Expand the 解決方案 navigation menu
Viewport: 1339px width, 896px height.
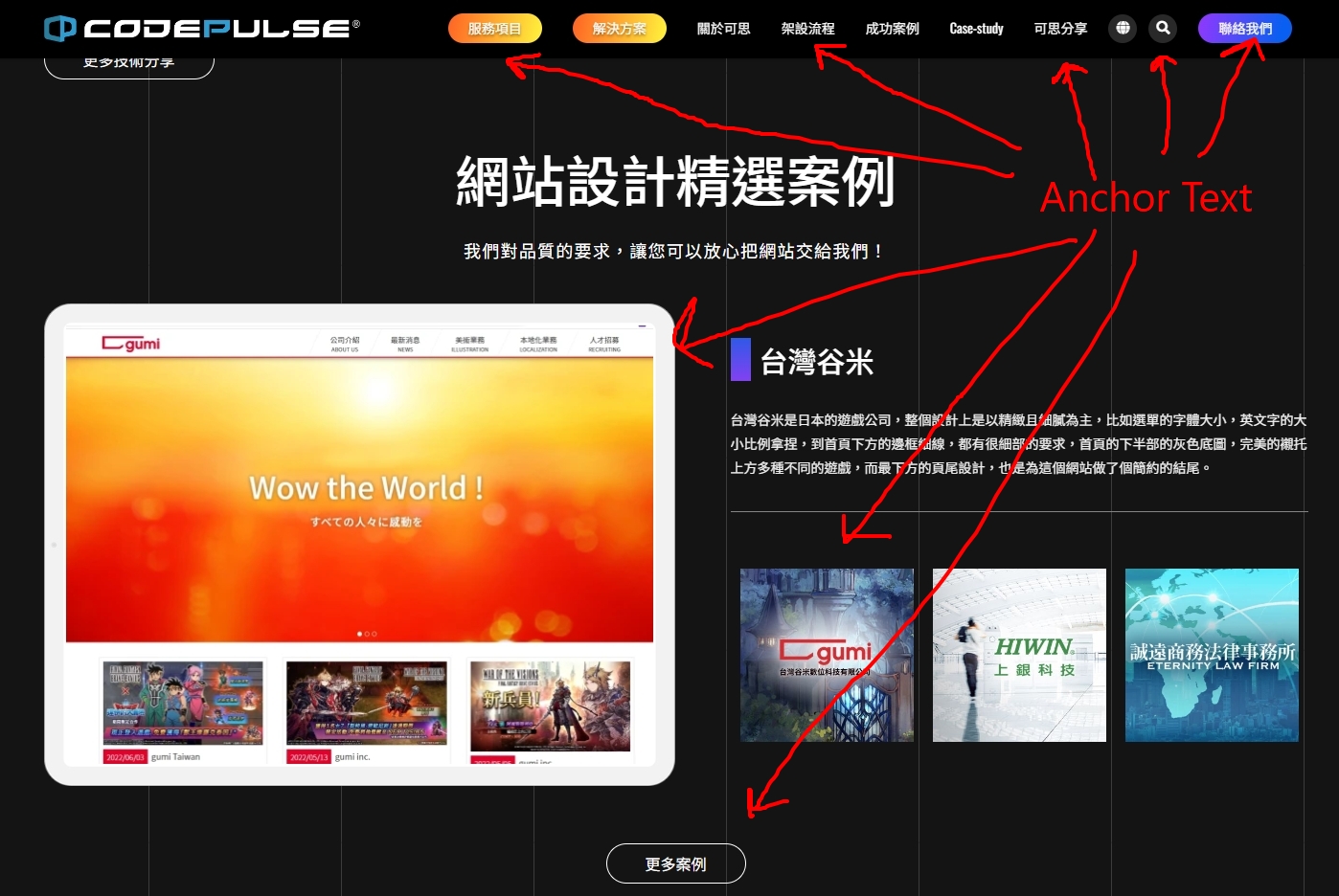619,29
